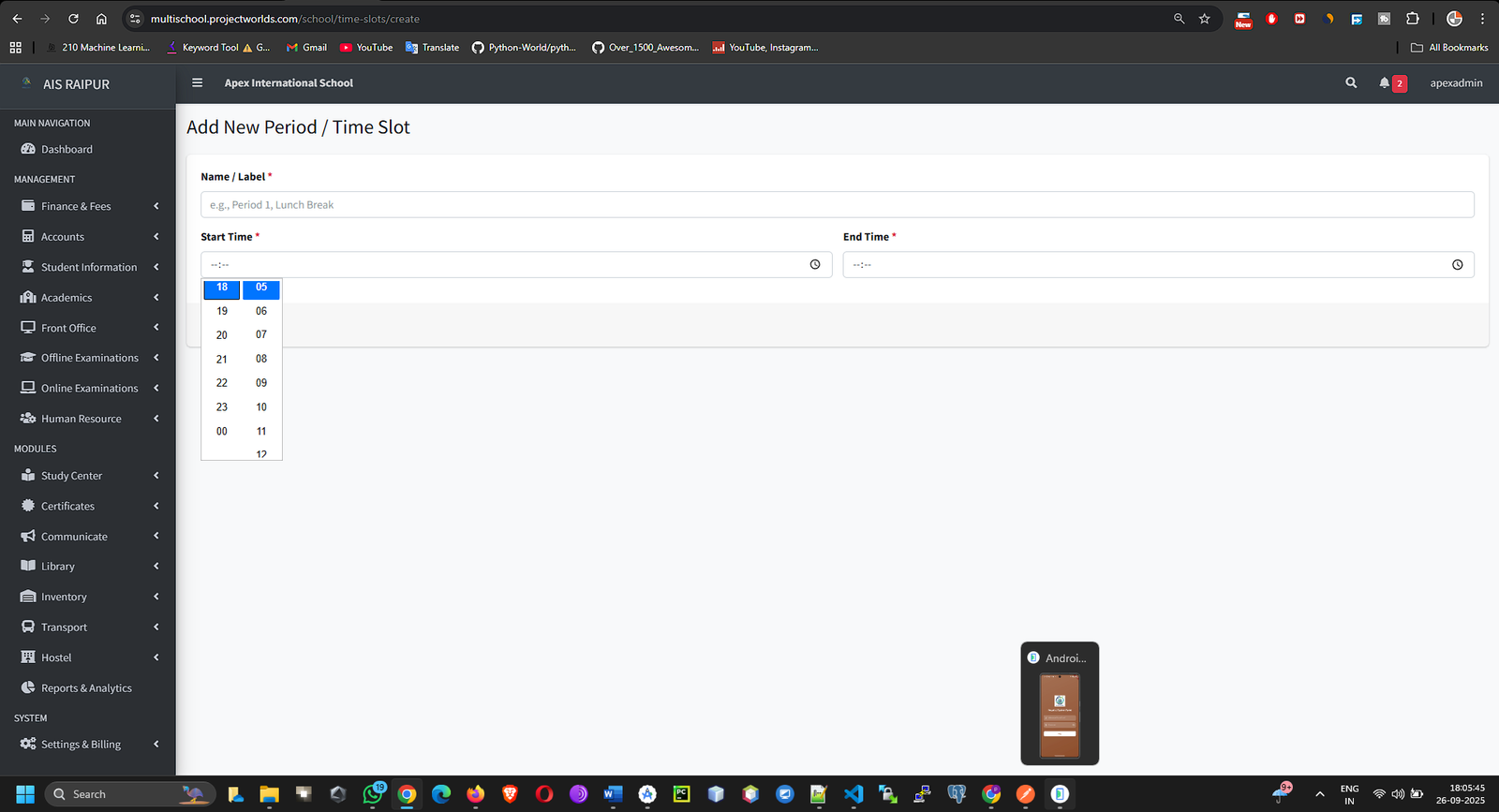
Task: Expand the Finance & Fees menu
Action: 76,207
